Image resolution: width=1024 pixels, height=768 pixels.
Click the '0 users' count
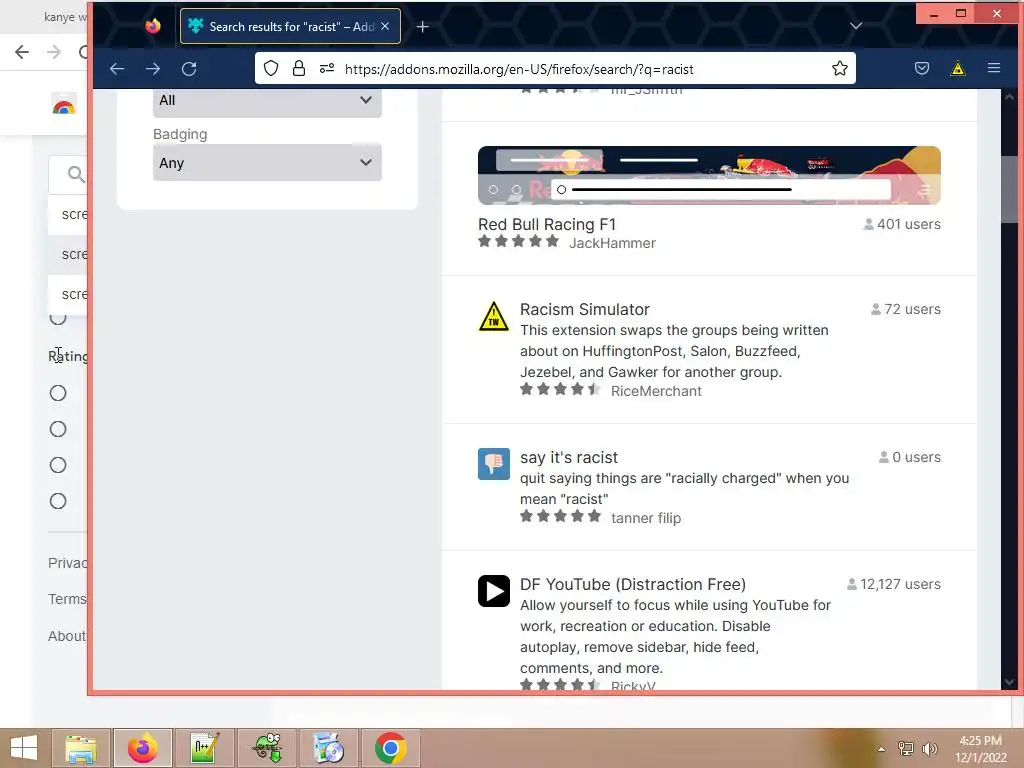(910, 457)
